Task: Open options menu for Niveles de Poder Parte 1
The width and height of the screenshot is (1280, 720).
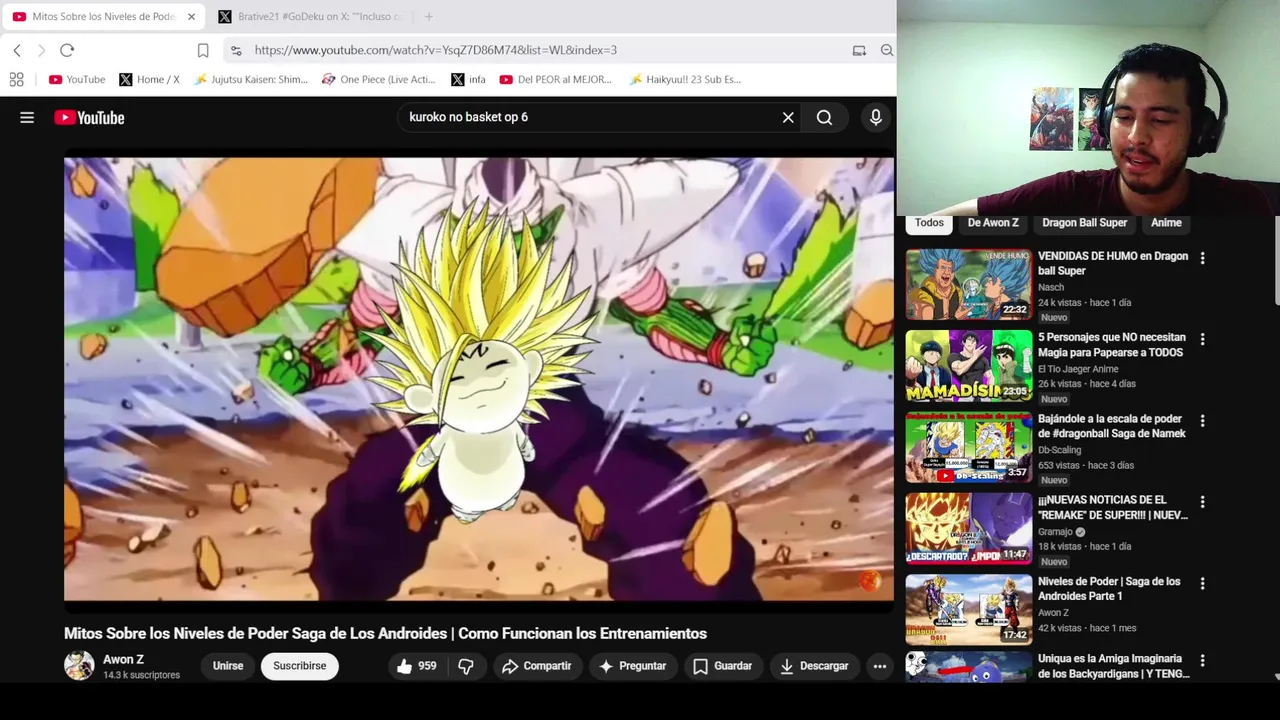Action: pyautogui.click(x=1202, y=583)
